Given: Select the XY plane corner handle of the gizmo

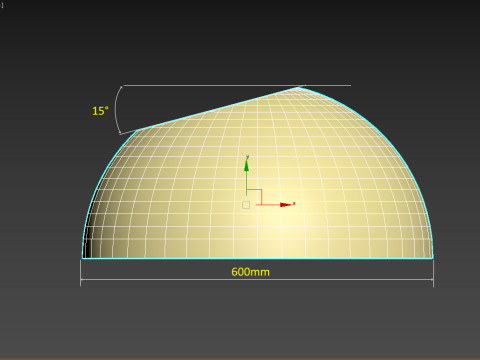Looking at the screenshot, I should (254, 197).
